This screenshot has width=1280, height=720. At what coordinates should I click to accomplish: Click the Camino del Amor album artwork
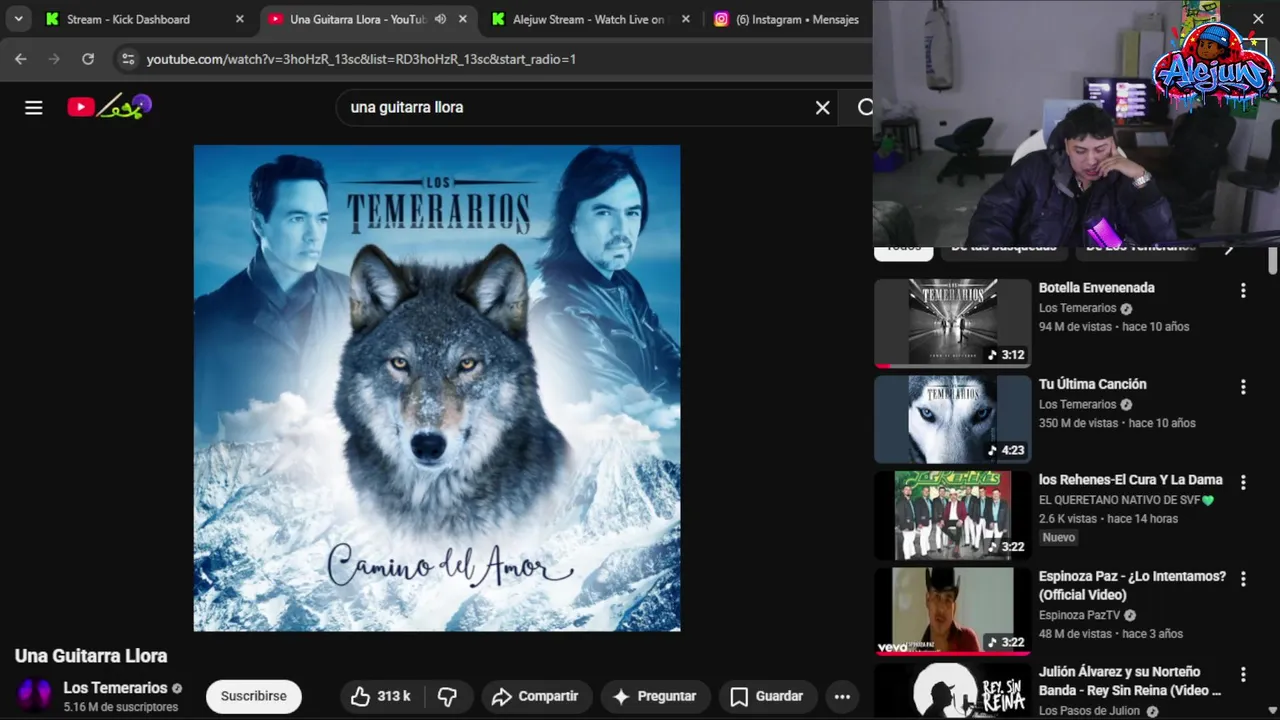tap(437, 388)
